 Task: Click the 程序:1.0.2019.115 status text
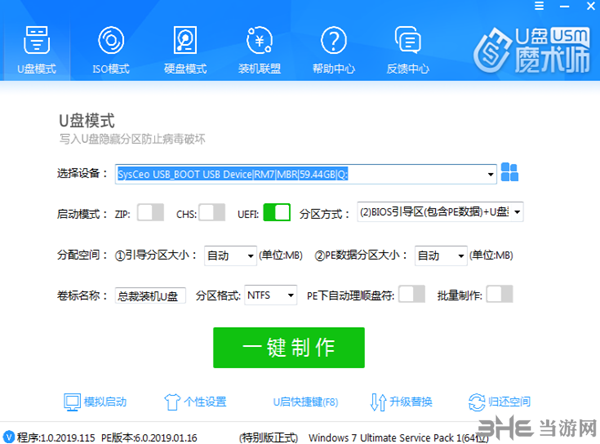coord(56,437)
